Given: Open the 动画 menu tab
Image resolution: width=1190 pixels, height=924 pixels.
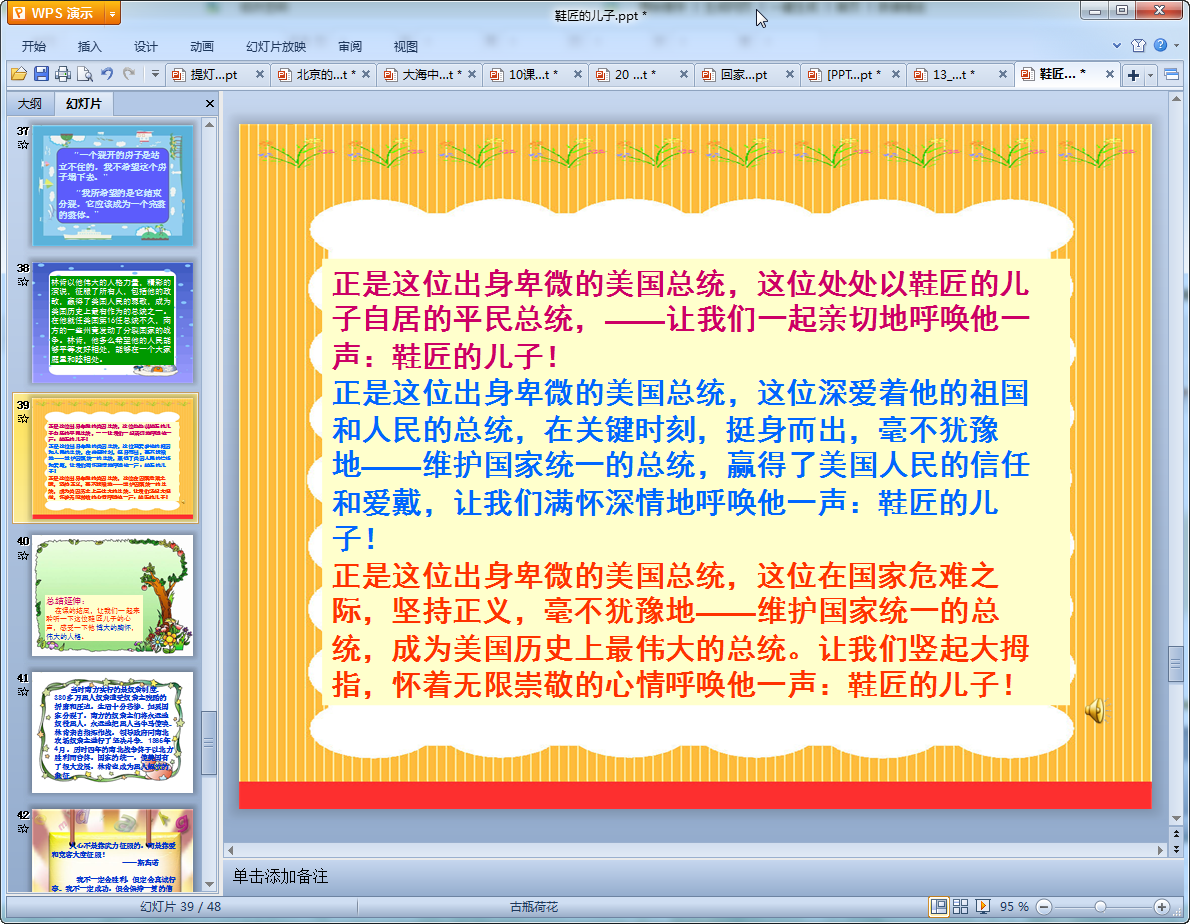Looking at the screenshot, I should (x=202, y=46).
